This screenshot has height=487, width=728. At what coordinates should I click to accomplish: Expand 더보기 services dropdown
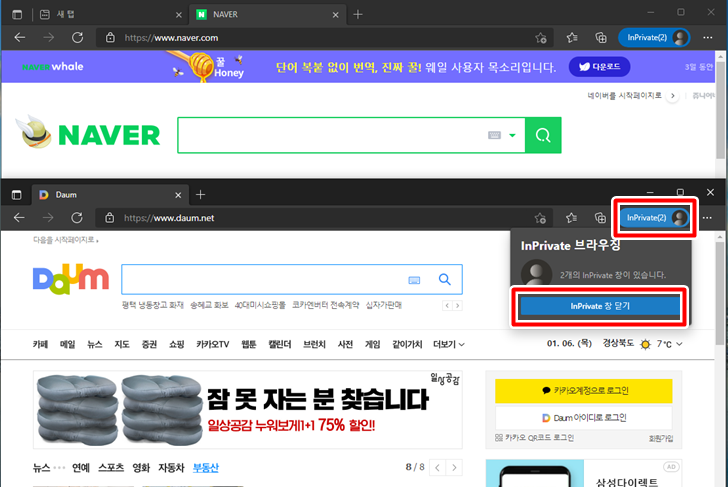[448, 344]
